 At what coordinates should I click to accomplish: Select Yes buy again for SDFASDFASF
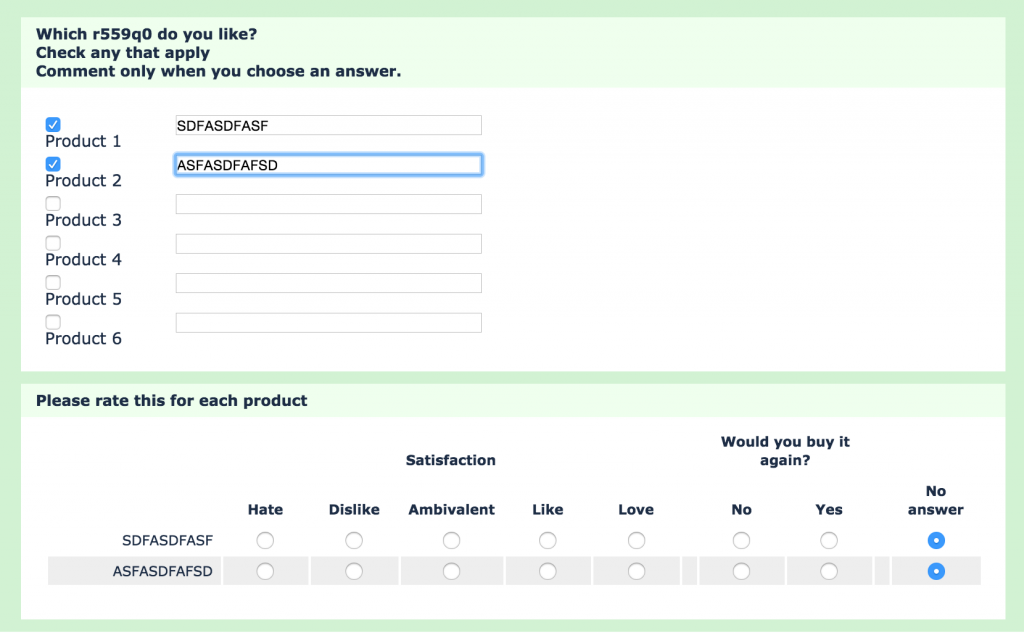coord(829,541)
